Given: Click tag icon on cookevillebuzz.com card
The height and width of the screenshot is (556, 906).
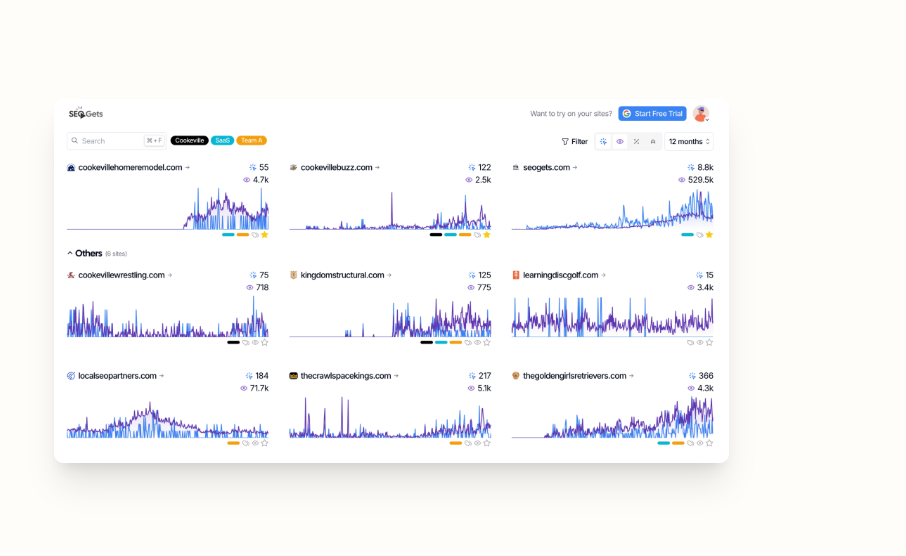Looking at the screenshot, I should [477, 235].
